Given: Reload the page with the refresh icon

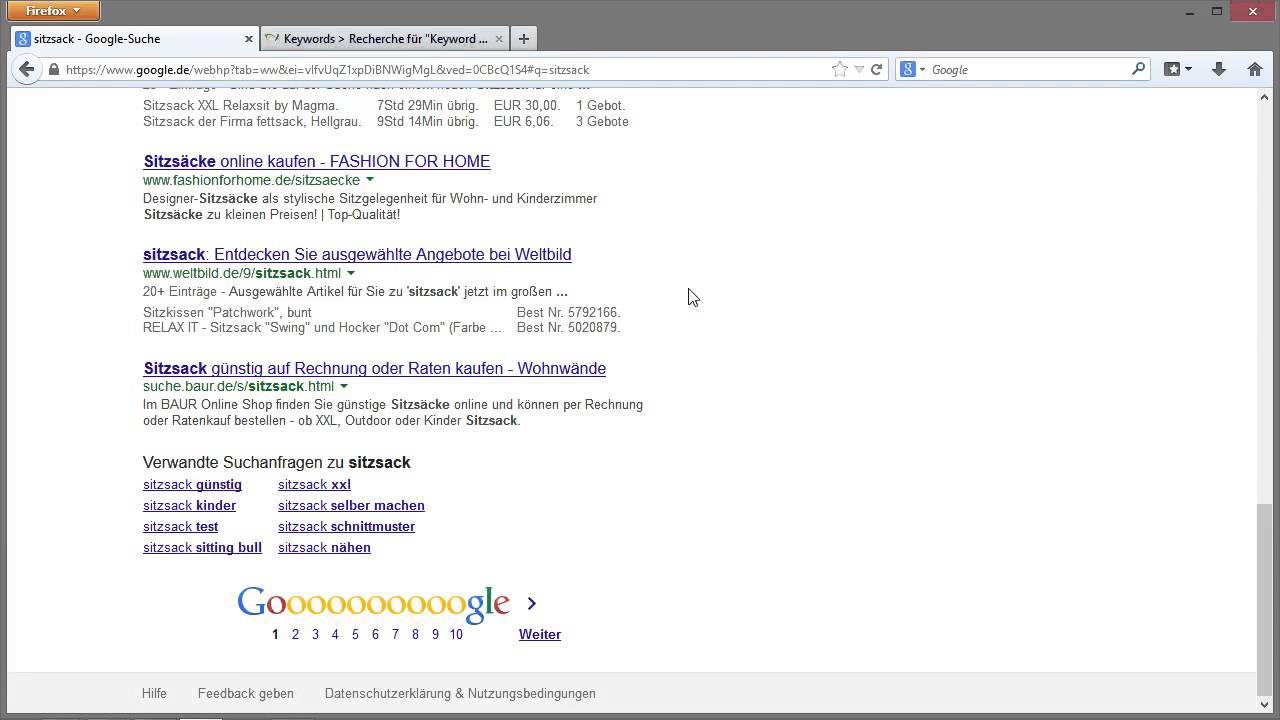Looking at the screenshot, I should coord(876,69).
